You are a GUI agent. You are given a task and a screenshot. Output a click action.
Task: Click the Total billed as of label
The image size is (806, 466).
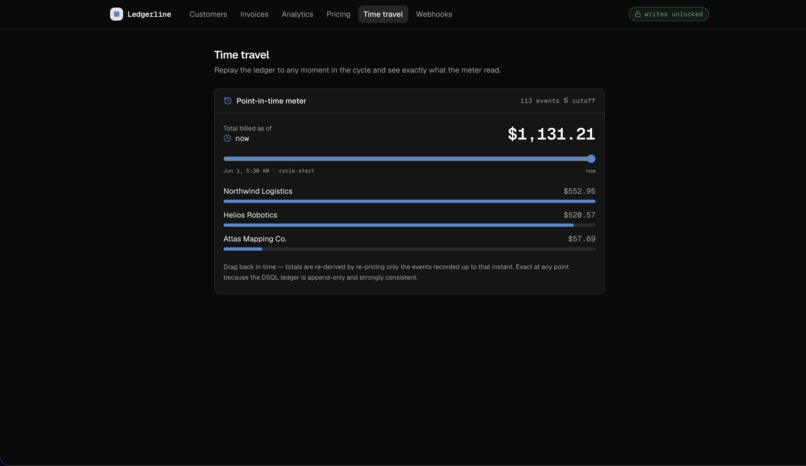[247, 128]
